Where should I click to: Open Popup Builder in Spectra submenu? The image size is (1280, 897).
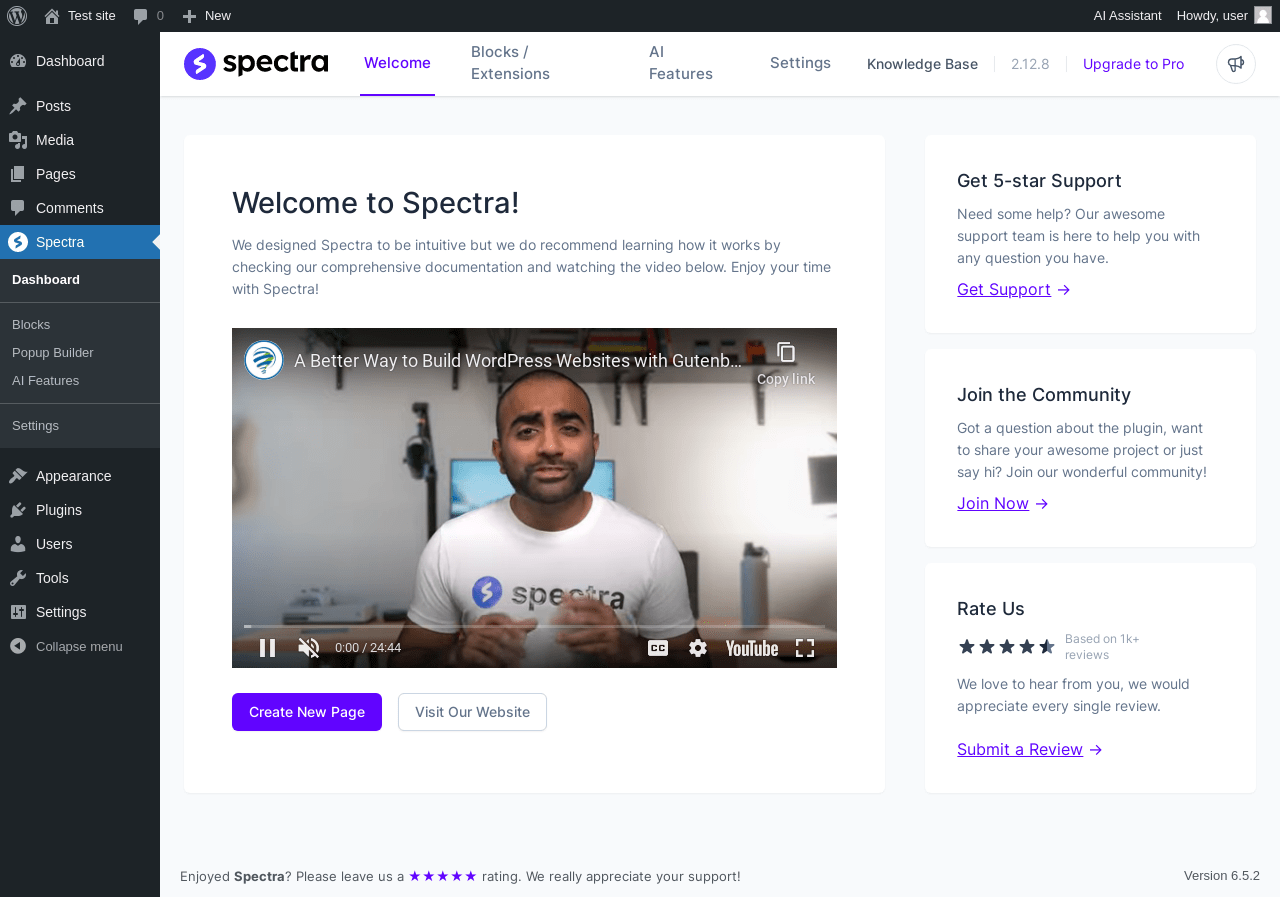point(53,352)
